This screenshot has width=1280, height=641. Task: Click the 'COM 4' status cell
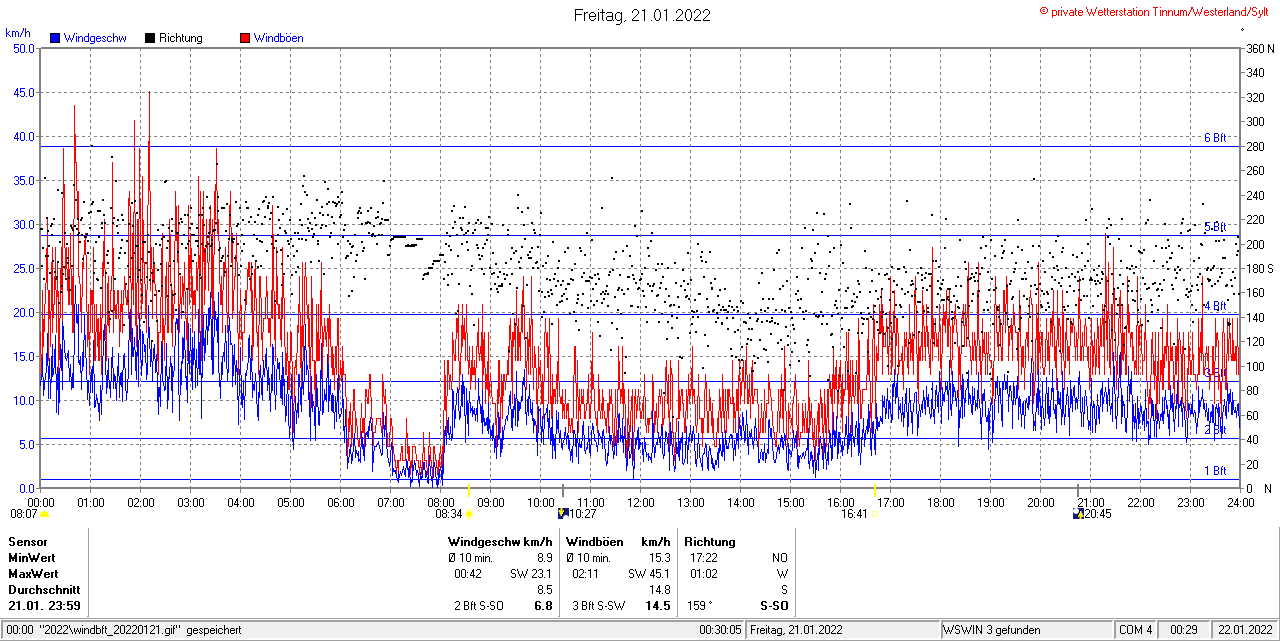pyautogui.click(x=1136, y=630)
